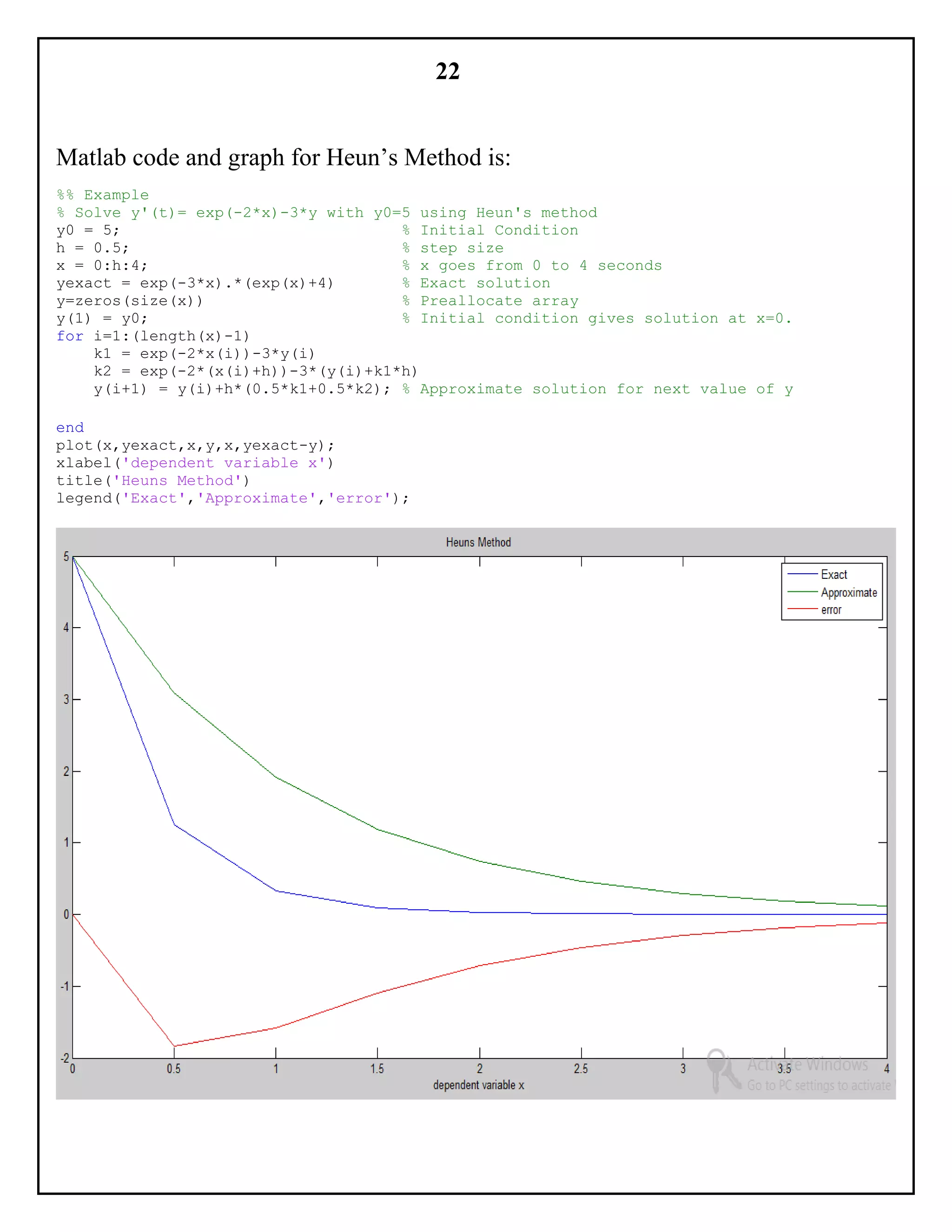
Task: Click the 'plot(x,yexact,x,y,x,yexact-y);' line
Action: click(x=195, y=446)
